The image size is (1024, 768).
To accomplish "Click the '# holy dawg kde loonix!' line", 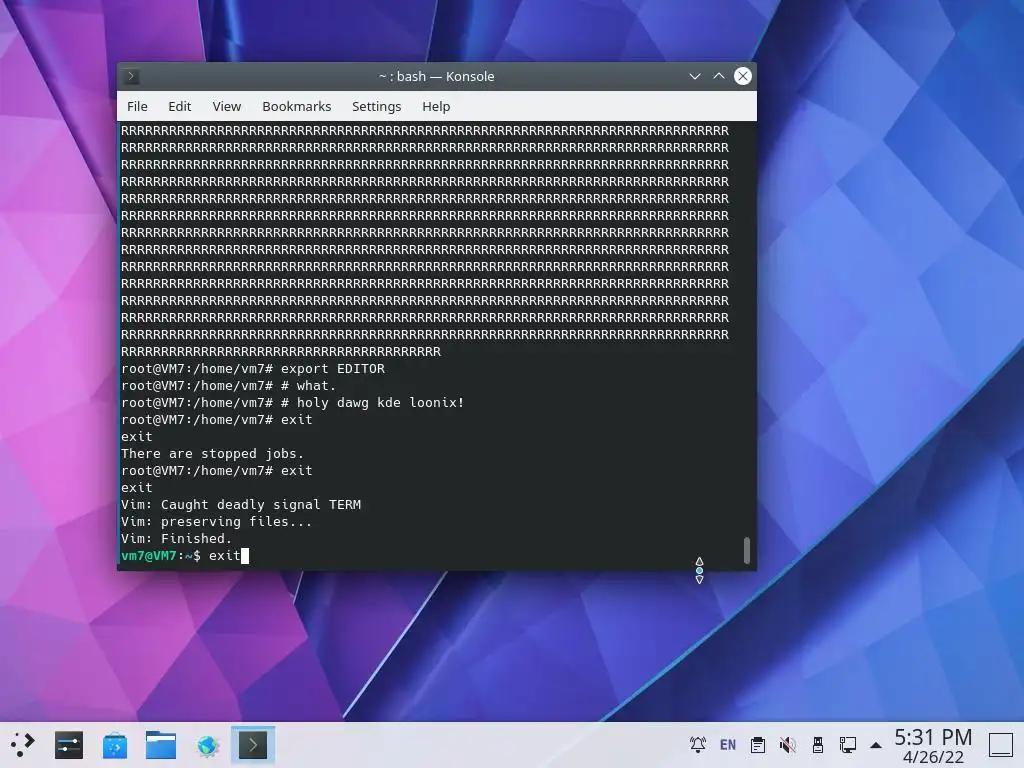I will 293,403.
